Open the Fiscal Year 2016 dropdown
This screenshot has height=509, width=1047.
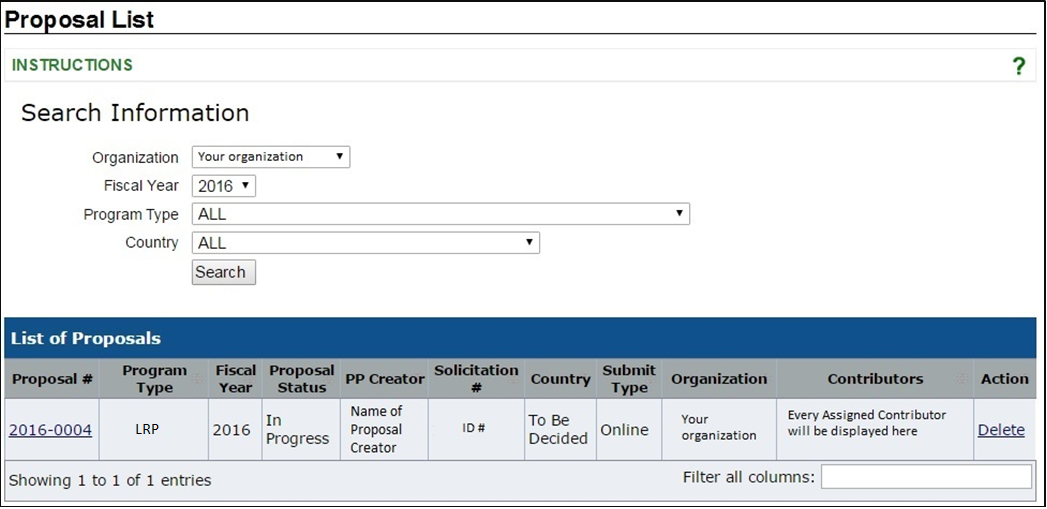point(223,186)
